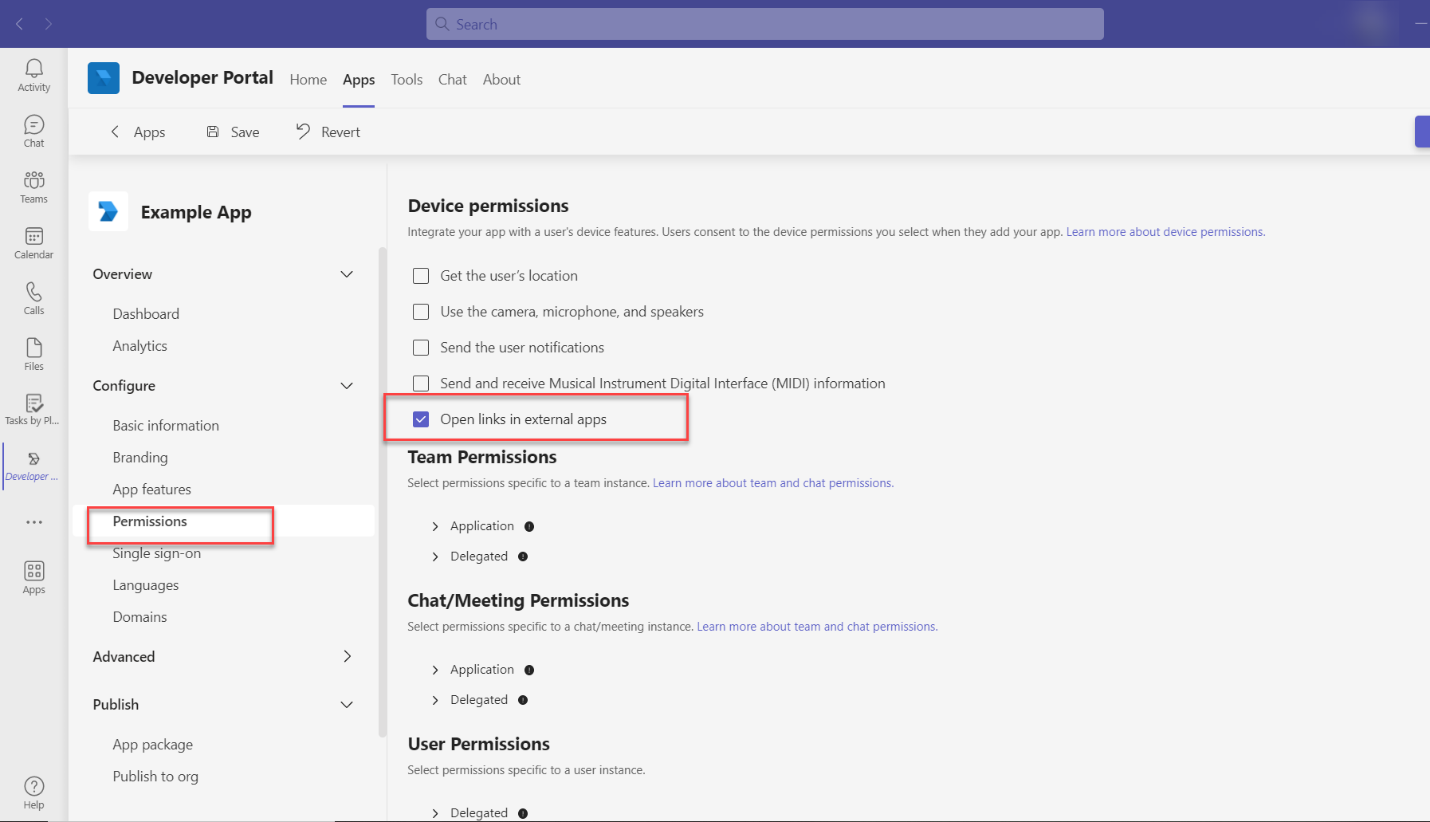Click the Search input field
Image resolution: width=1430 pixels, height=822 pixels.
coord(765,24)
